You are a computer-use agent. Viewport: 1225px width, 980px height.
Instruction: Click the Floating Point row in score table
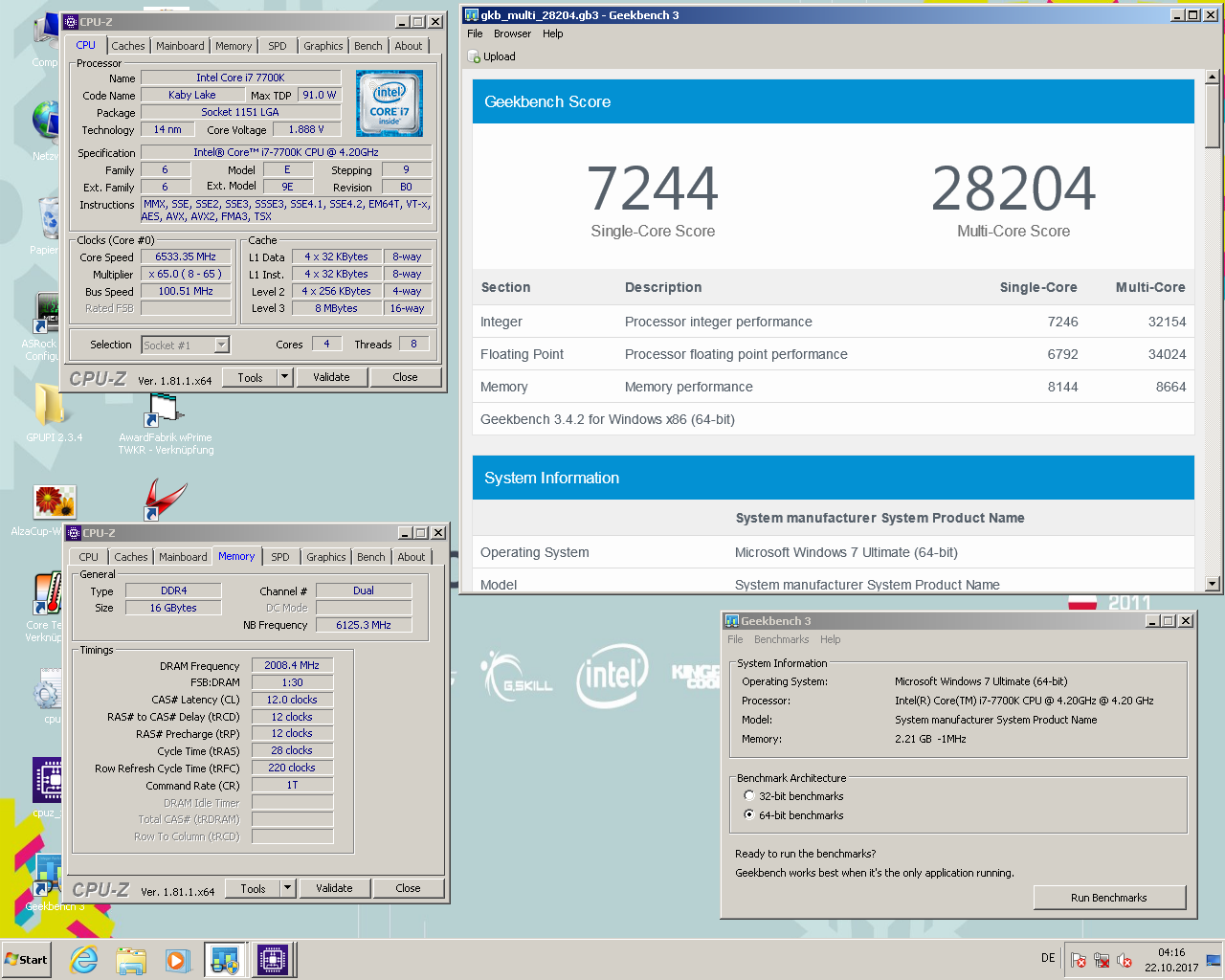click(x=833, y=354)
